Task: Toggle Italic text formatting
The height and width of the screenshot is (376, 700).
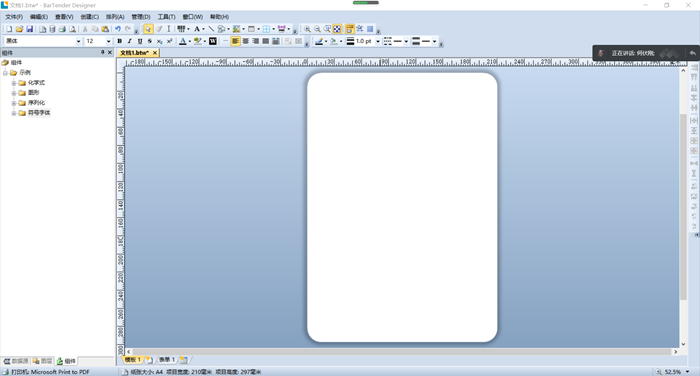Action: click(x=129, y=41)
